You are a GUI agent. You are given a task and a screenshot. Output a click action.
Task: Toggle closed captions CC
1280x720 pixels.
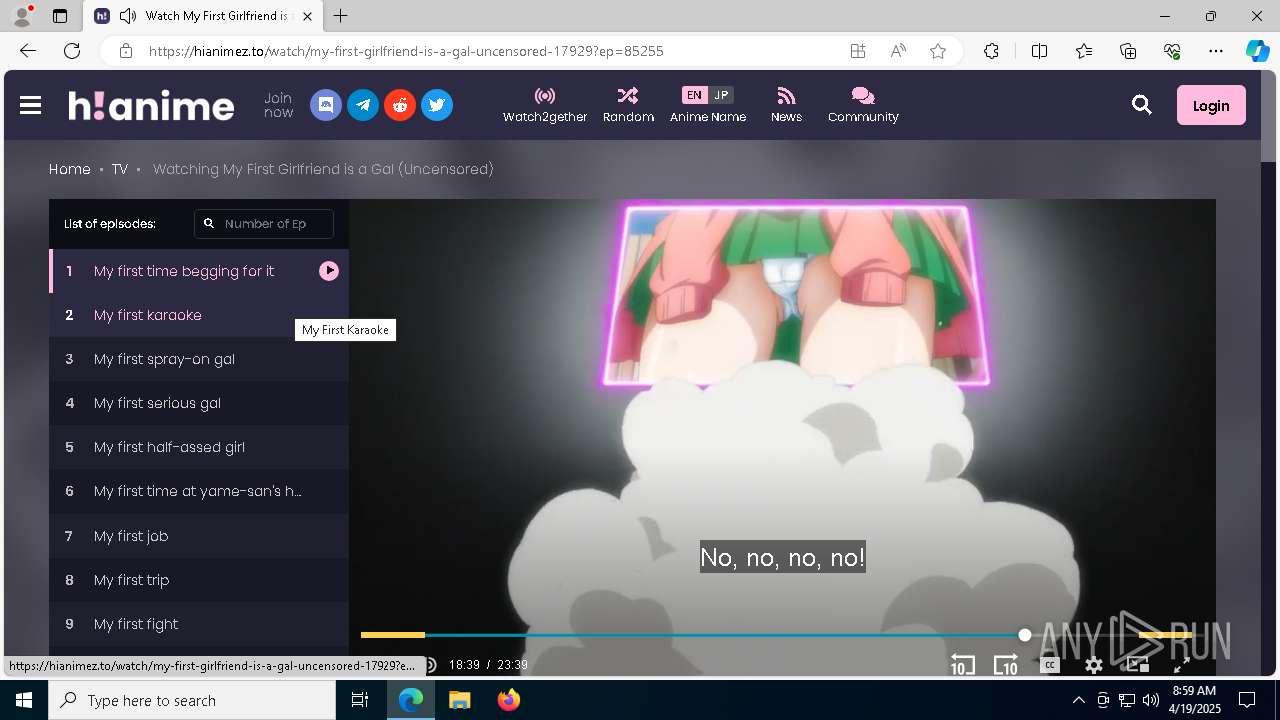coord(1049,664)
